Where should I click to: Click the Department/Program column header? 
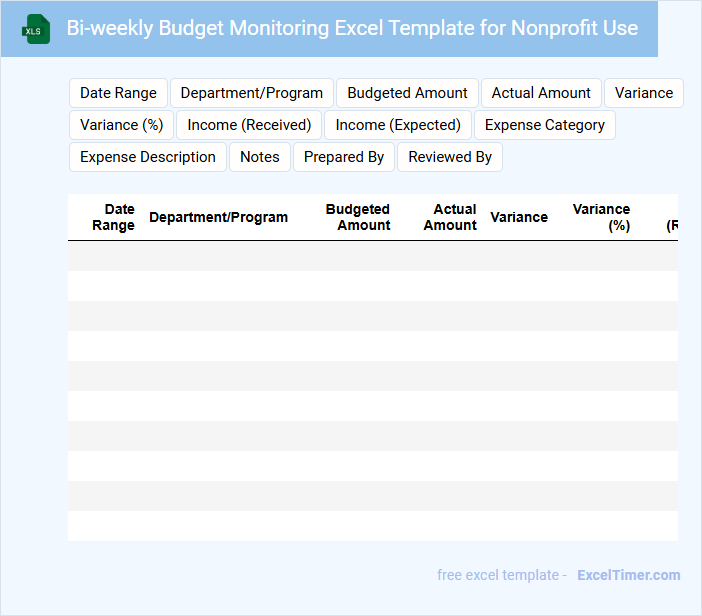click(218, 217)
